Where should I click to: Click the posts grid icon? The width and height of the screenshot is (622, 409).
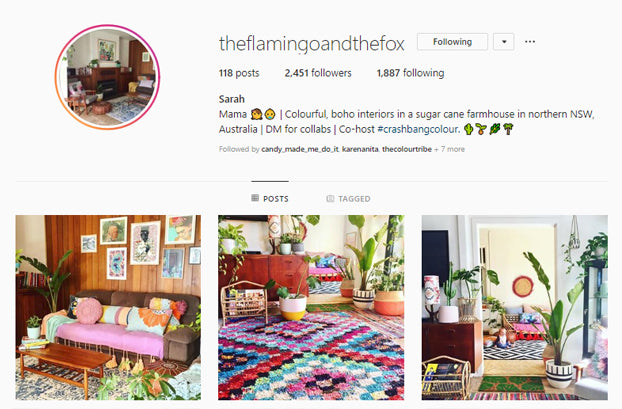pos(255,198)
